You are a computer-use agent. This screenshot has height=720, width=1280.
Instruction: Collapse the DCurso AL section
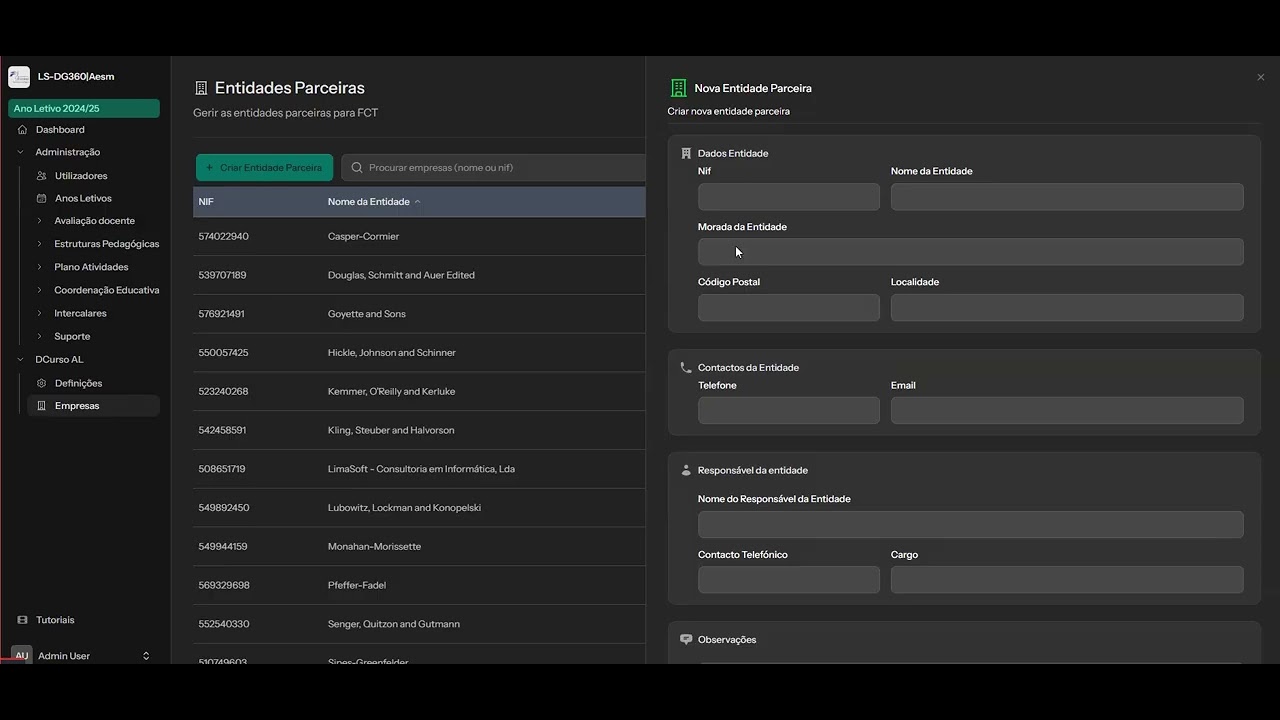pyautogui.click(x=21, y=360)
